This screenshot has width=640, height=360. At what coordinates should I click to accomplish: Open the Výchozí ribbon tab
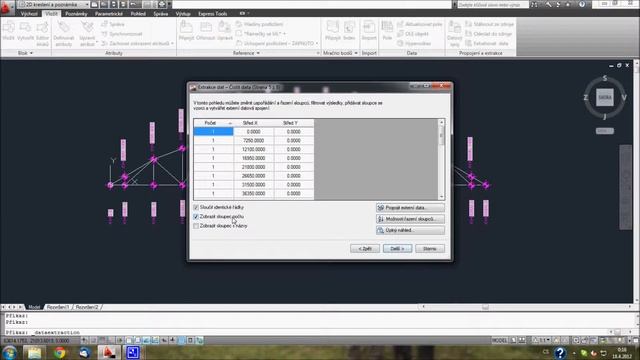(x=29, y=14)
